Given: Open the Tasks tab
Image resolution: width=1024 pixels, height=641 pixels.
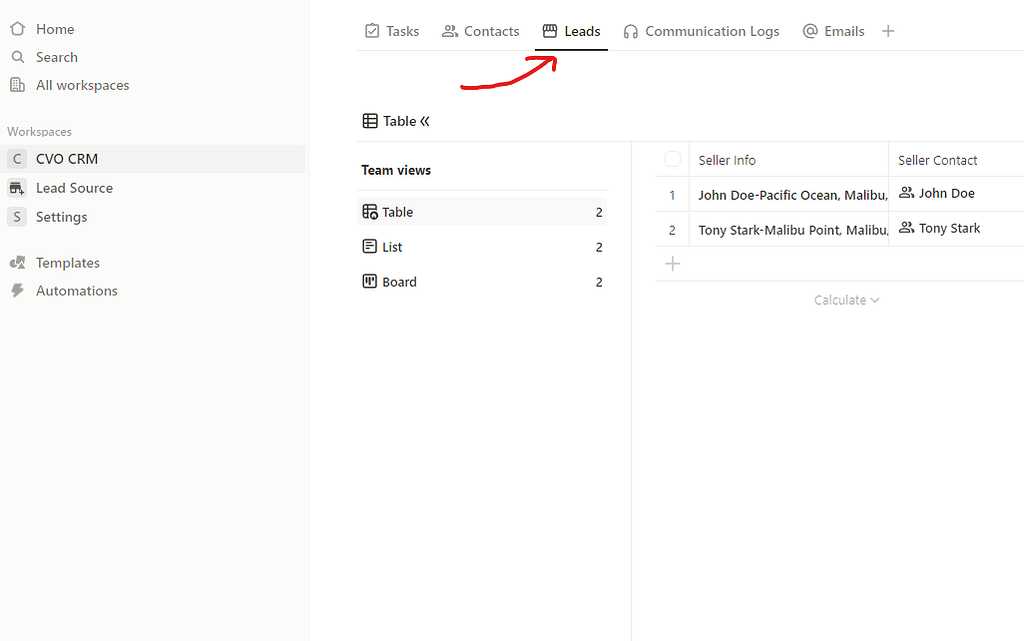Looking at the screenshot, I should coord(371,31).
